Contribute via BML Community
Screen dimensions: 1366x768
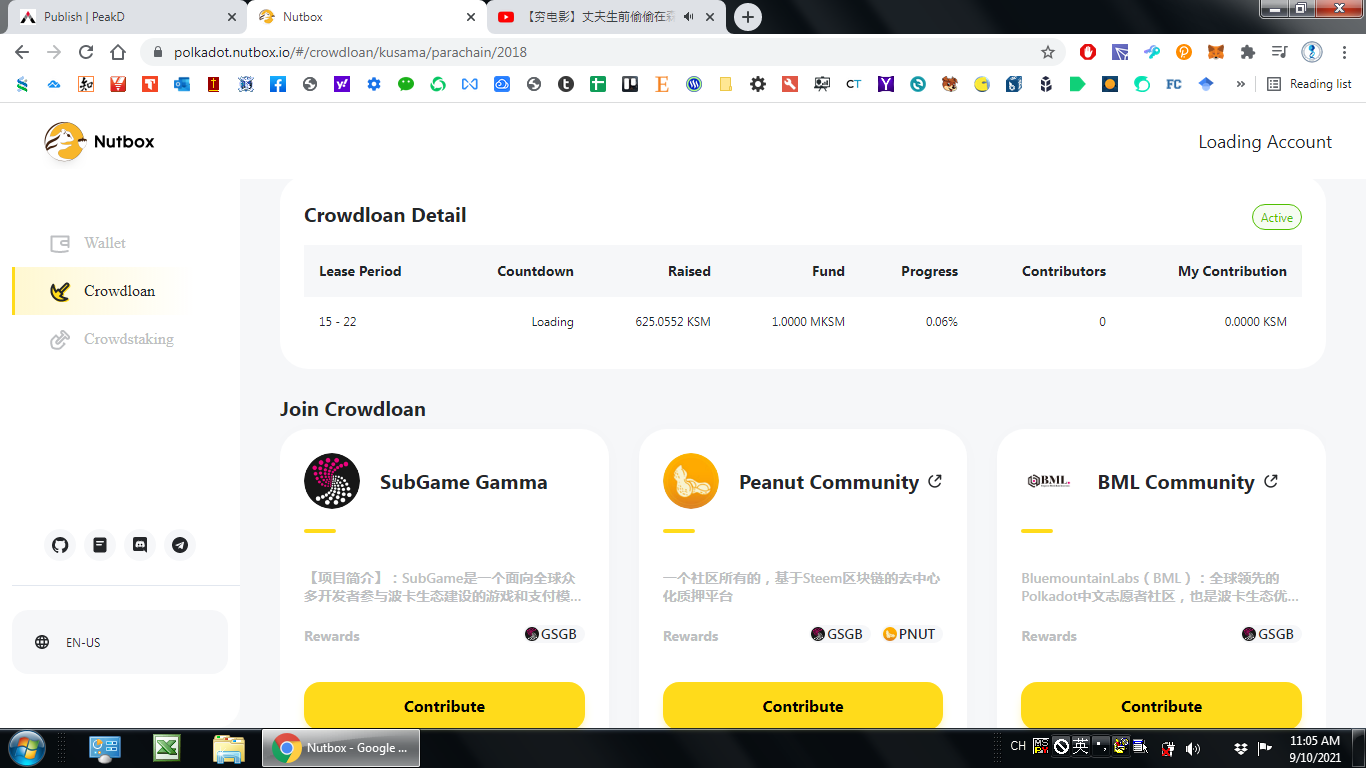click(1161, 705)
